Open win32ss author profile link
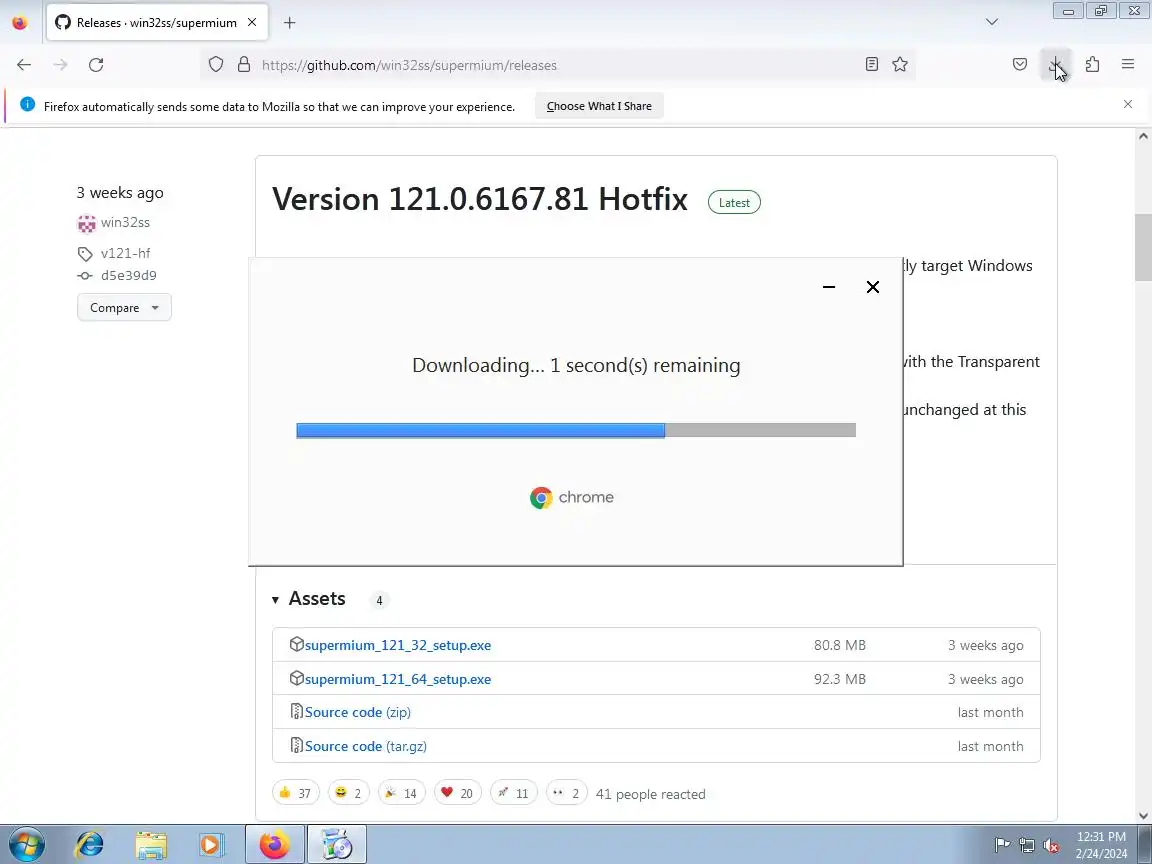Screen dimensions: 1152x864 [125, 222]
